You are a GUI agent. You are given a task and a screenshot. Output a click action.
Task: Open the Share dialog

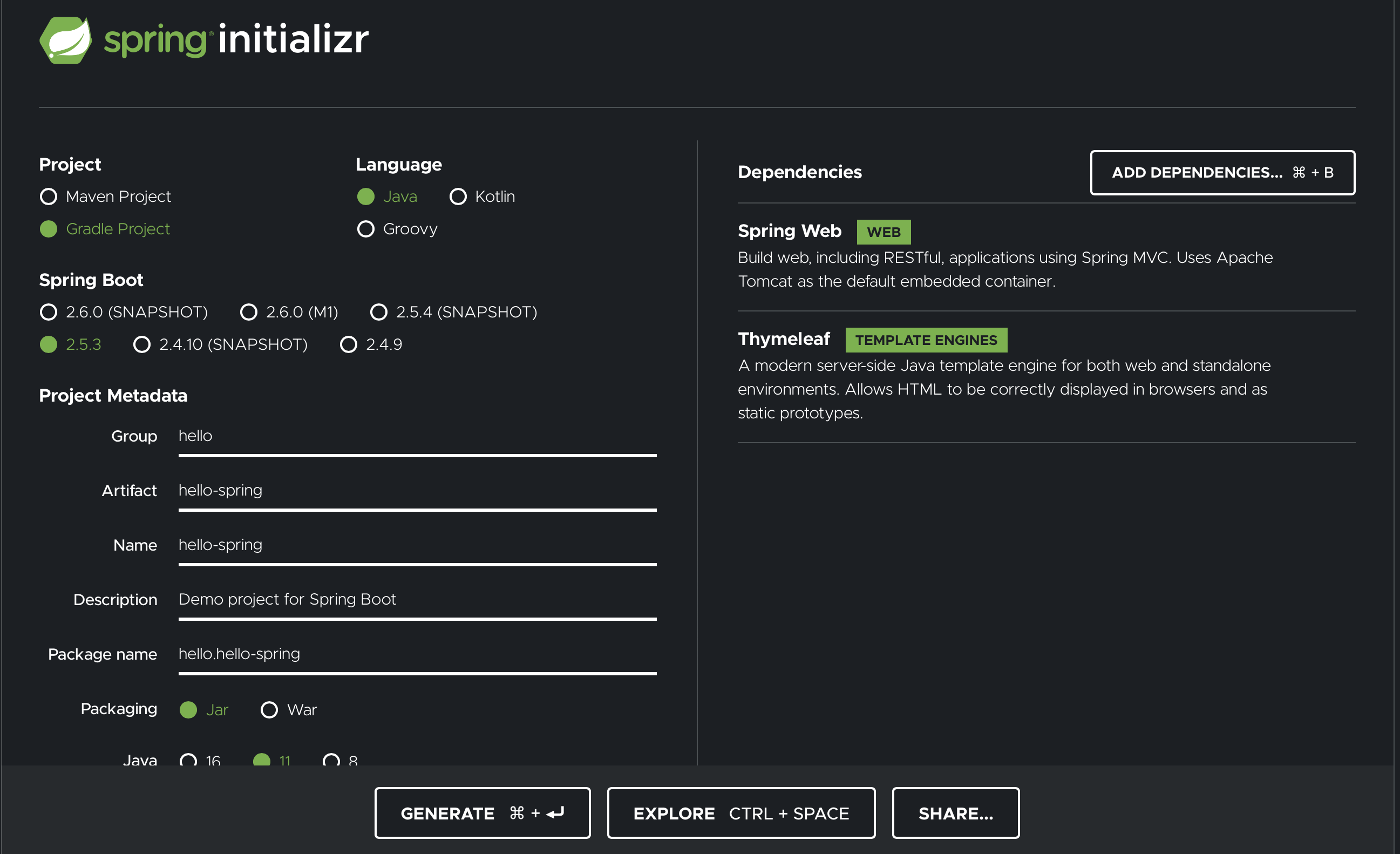(x=955, y=813)
